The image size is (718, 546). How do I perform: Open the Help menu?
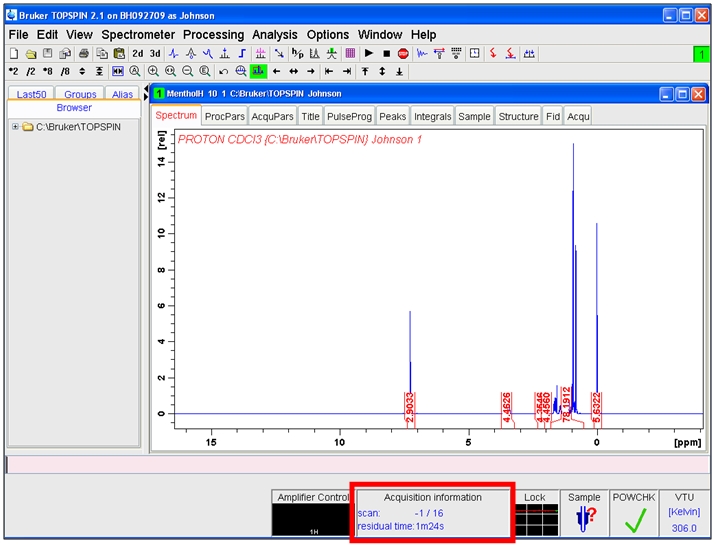click(x=424, y=35)
